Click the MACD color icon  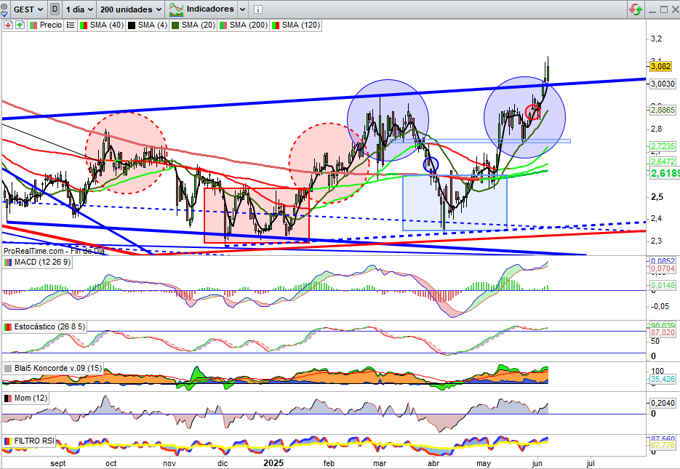coord(8,262)
